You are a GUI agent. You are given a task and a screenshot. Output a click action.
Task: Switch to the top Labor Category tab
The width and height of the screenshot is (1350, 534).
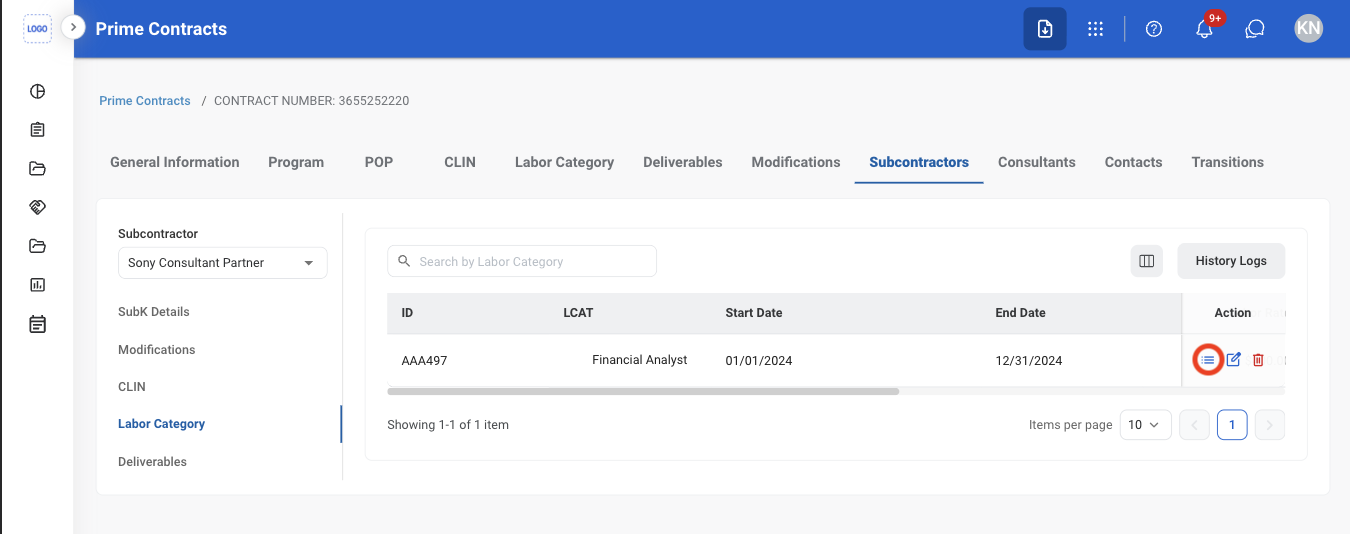coord(564,162)
